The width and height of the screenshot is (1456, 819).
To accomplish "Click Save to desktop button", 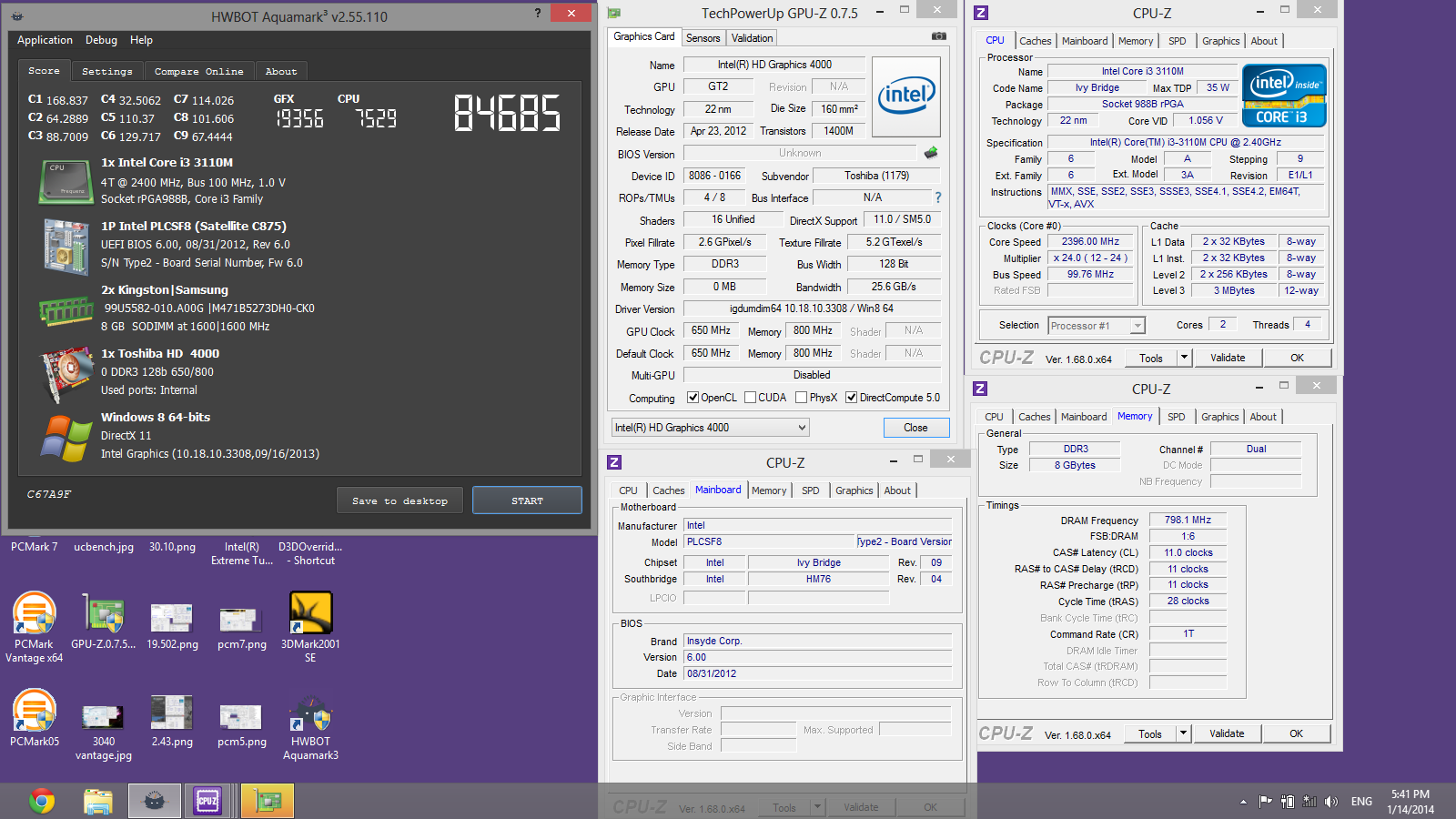I will (399, 500).
